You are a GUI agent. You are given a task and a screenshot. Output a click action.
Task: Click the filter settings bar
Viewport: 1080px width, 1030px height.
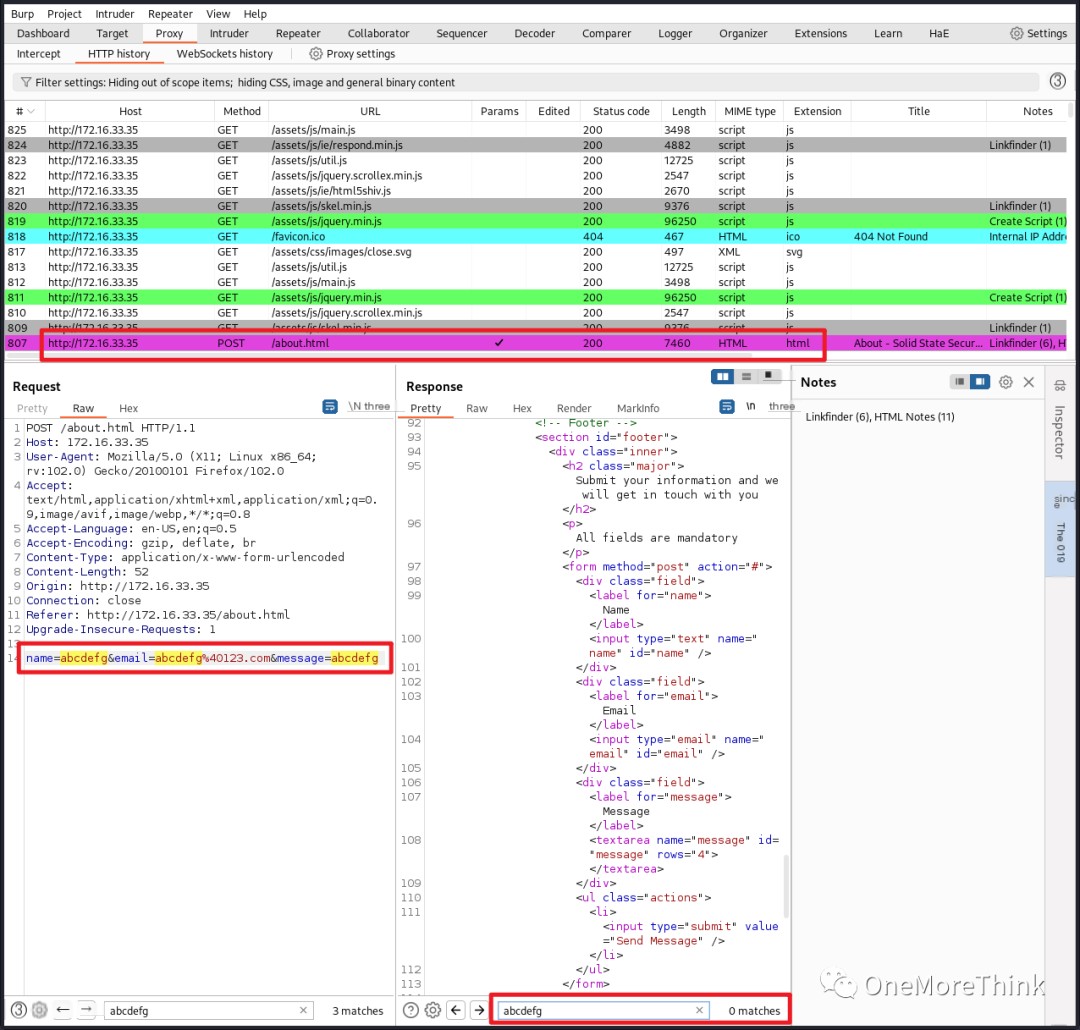[x=526, y=82]
